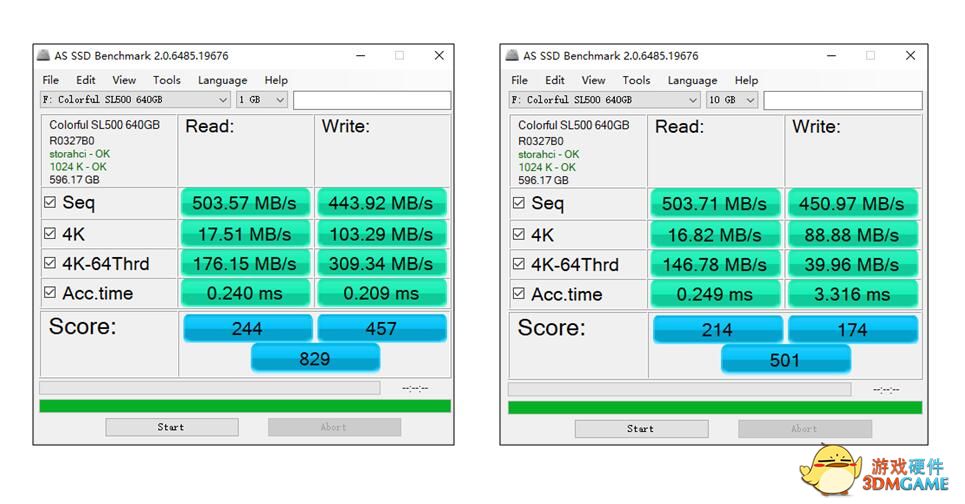
Task: Open Help menu in left window
Action: point(276,80)
